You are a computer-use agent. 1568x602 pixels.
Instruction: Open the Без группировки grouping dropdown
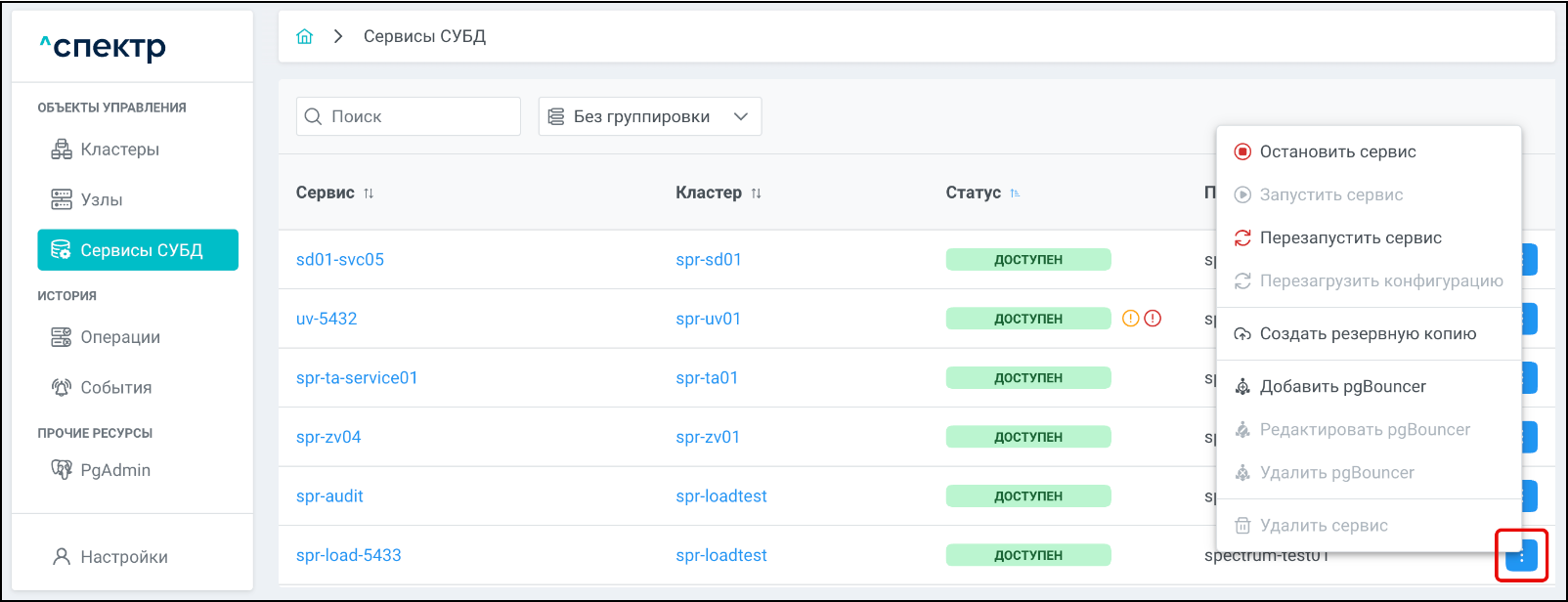pyautogui.click(x=649, y=116)
